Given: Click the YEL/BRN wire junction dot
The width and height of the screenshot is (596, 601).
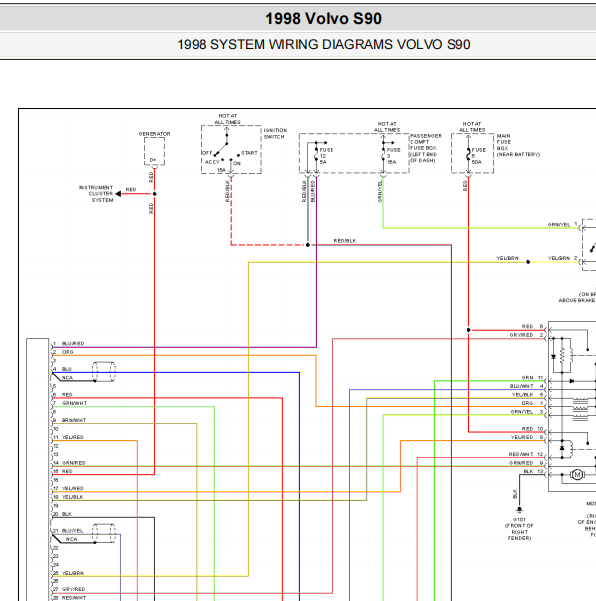Looking at the screenshot, I should (528, 262).
